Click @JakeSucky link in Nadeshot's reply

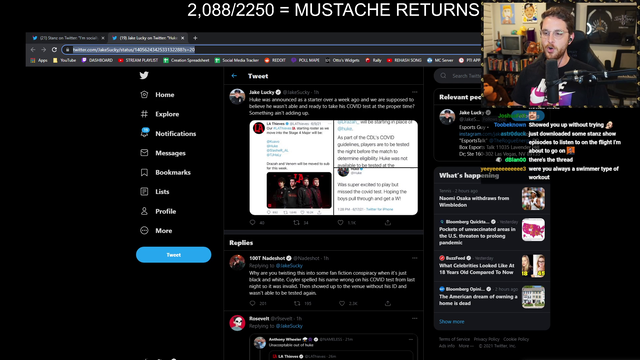289,266
